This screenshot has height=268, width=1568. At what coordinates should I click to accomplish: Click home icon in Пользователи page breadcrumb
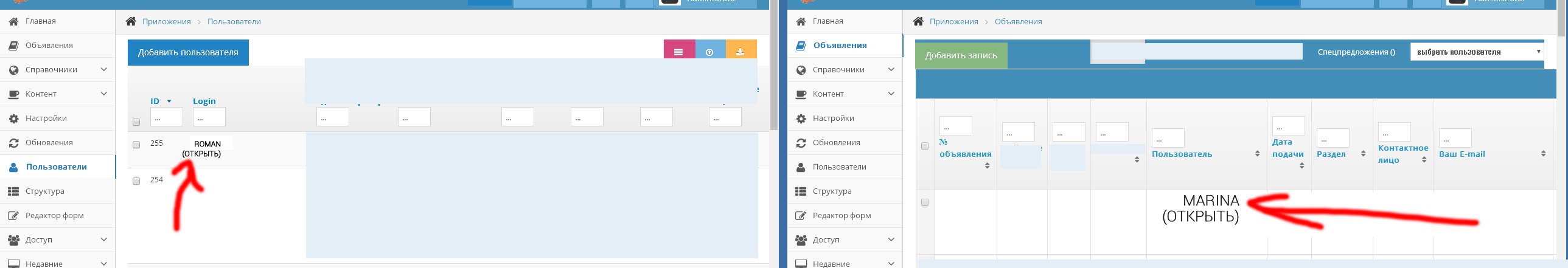(x=131, y=21)
